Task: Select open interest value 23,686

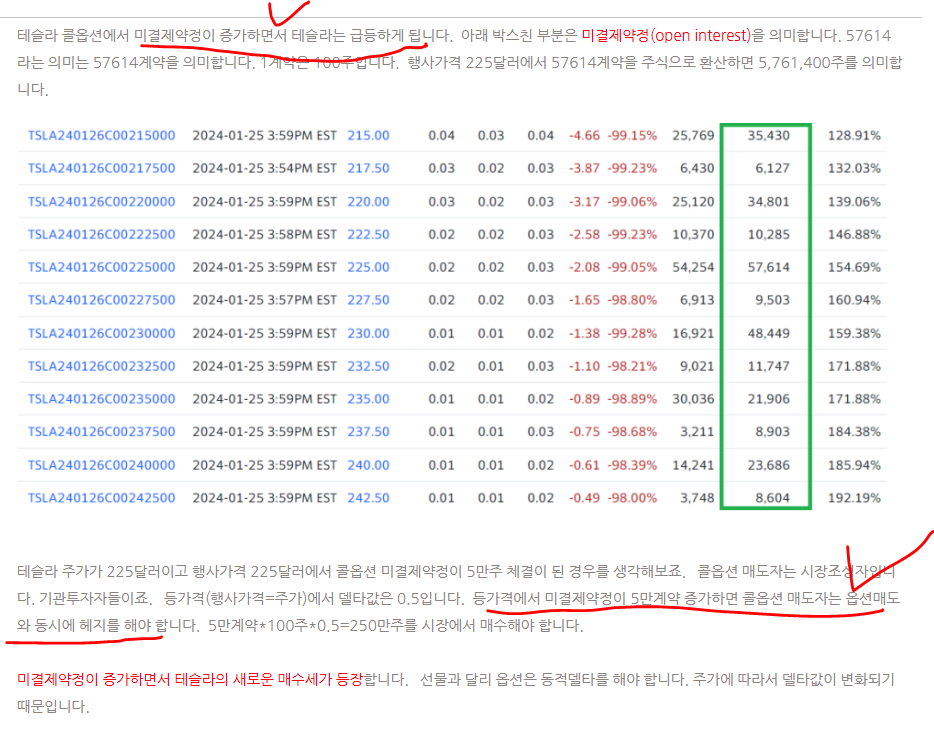Action: coord(769,465)
